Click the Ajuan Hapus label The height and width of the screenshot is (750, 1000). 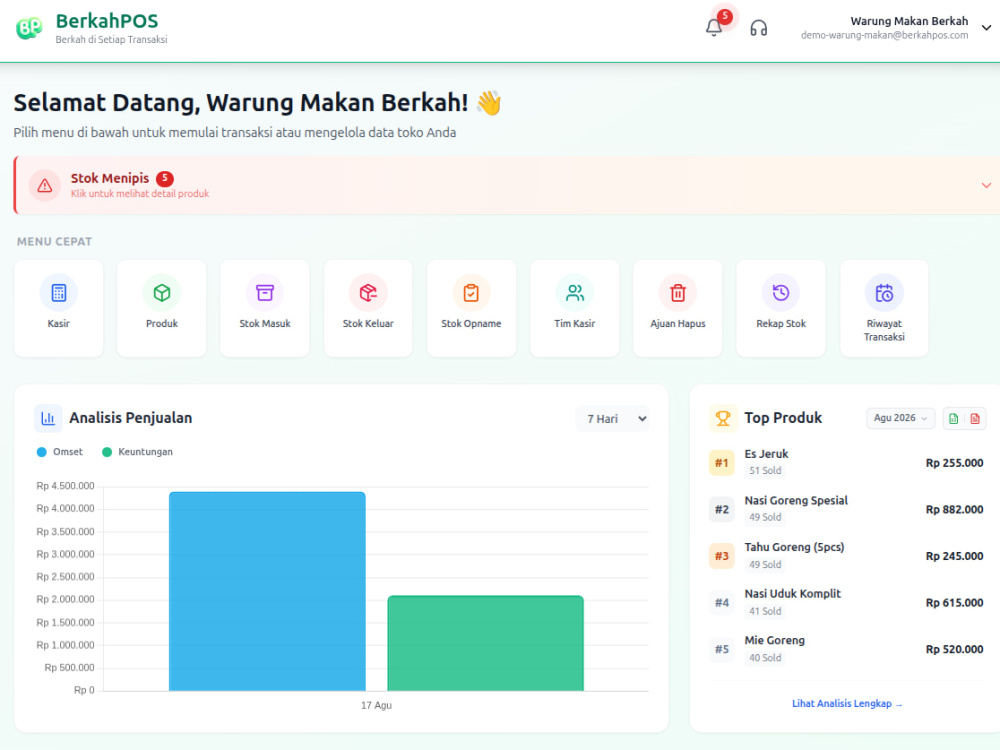click(678, 323)
